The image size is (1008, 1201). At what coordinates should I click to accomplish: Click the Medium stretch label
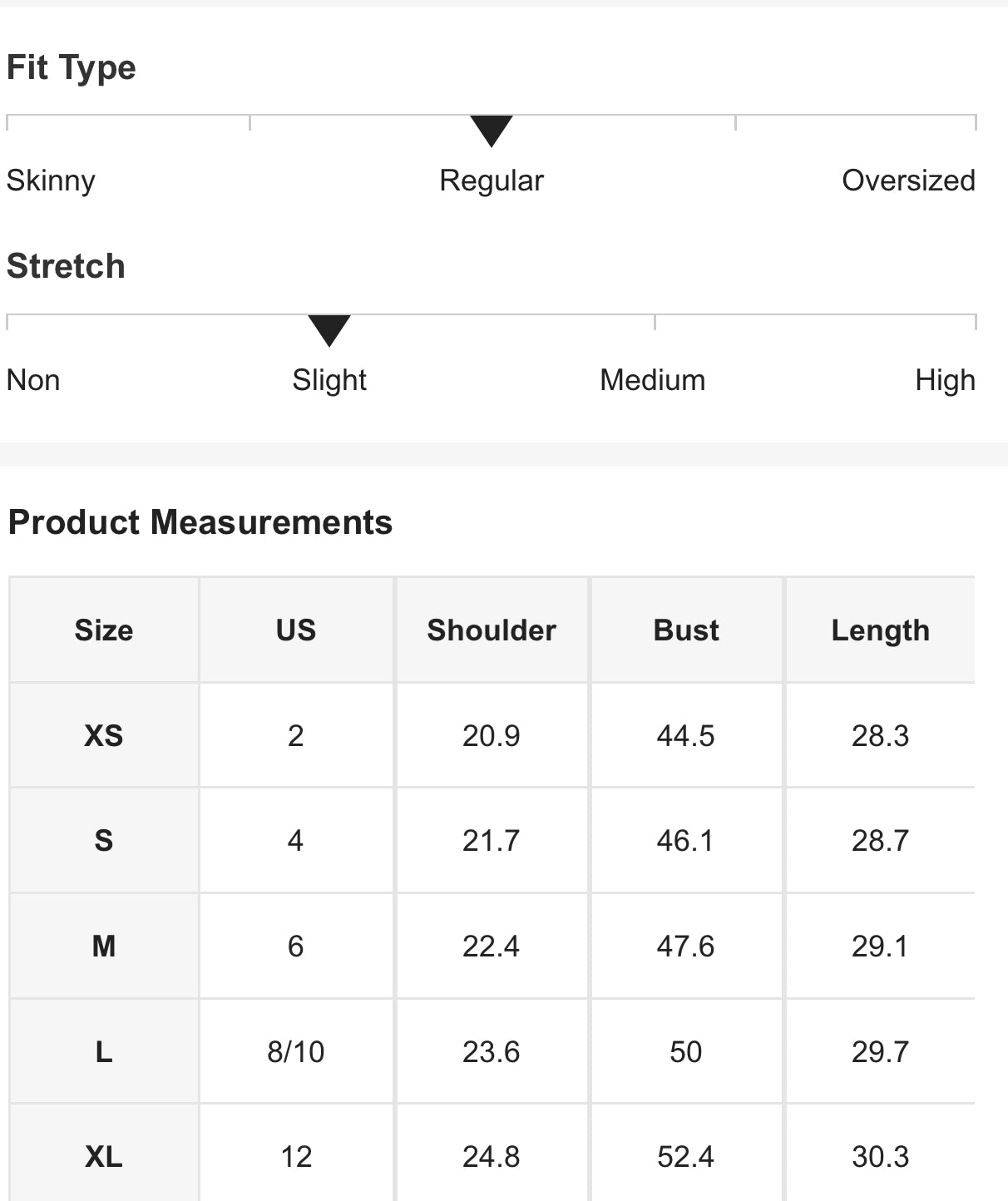coord(653,380)
